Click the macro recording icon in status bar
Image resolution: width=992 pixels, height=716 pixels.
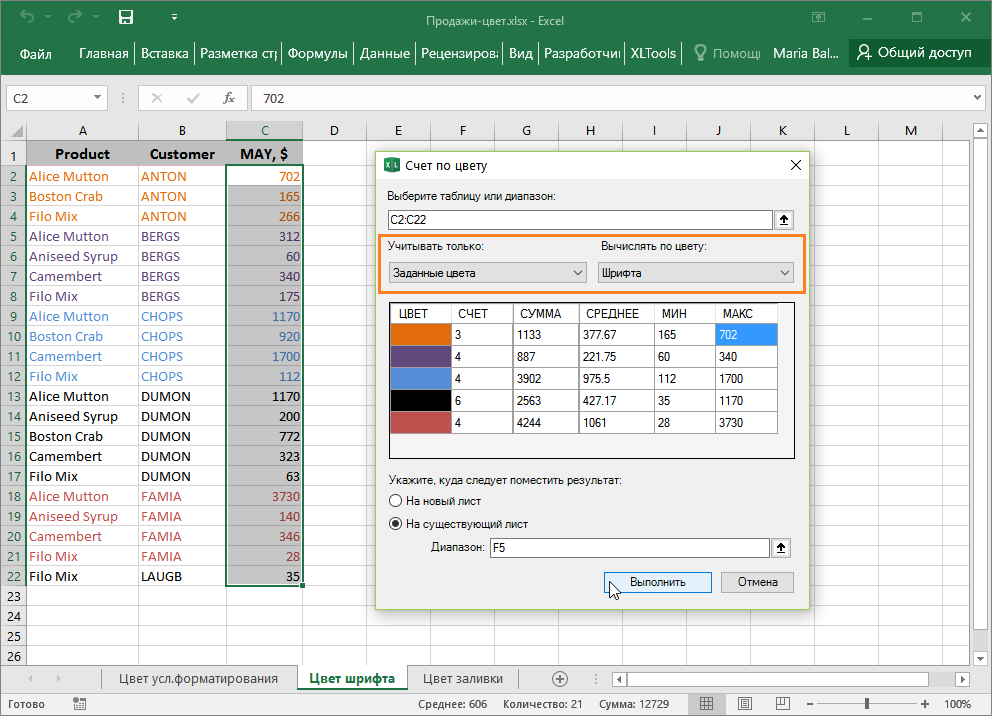click(x=80, y=704)
